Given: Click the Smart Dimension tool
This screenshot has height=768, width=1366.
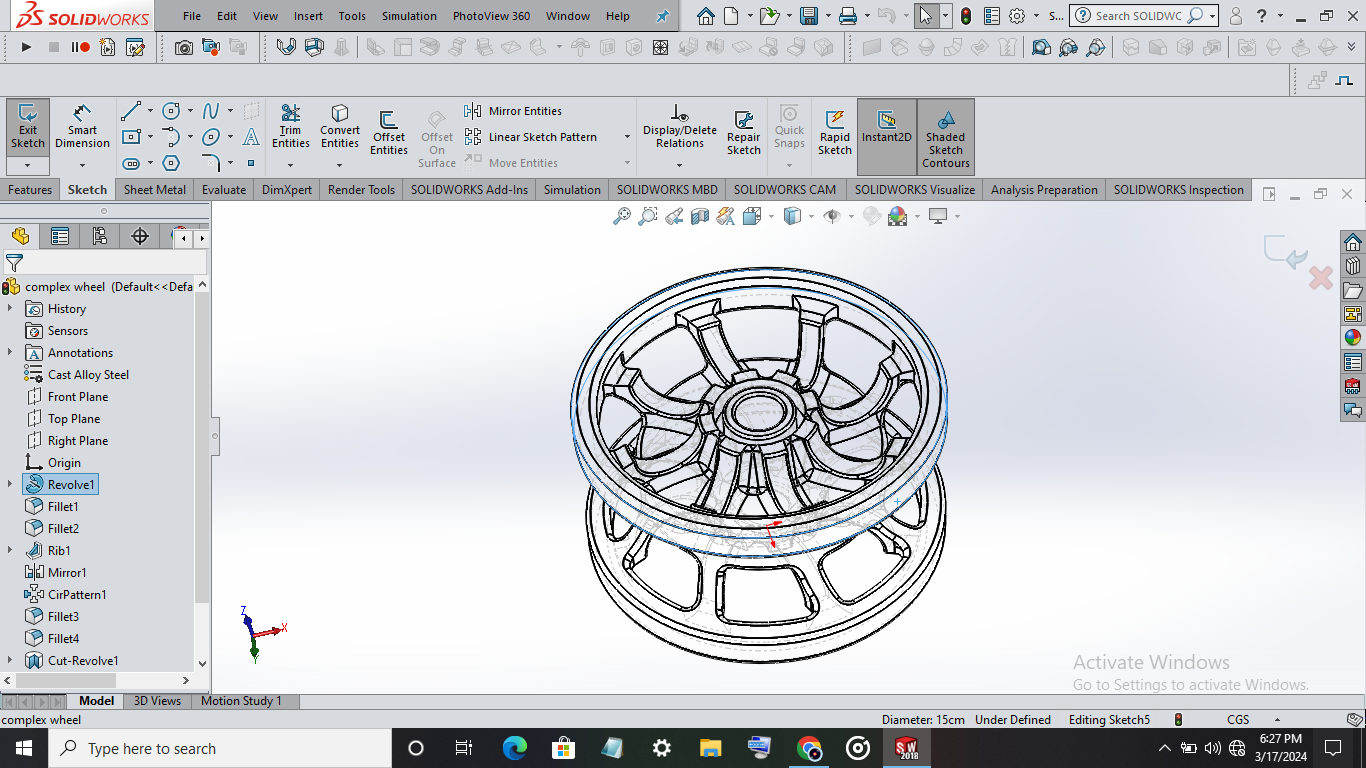Looking at the screenshot, I should [x=82, y=126].
